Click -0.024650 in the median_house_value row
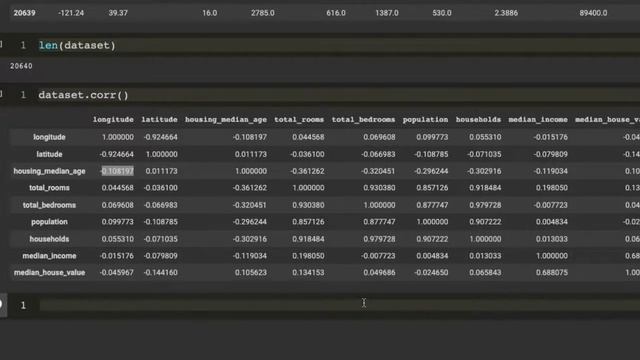The height and width of the screenshot is (360, 640). click(431, 273)
